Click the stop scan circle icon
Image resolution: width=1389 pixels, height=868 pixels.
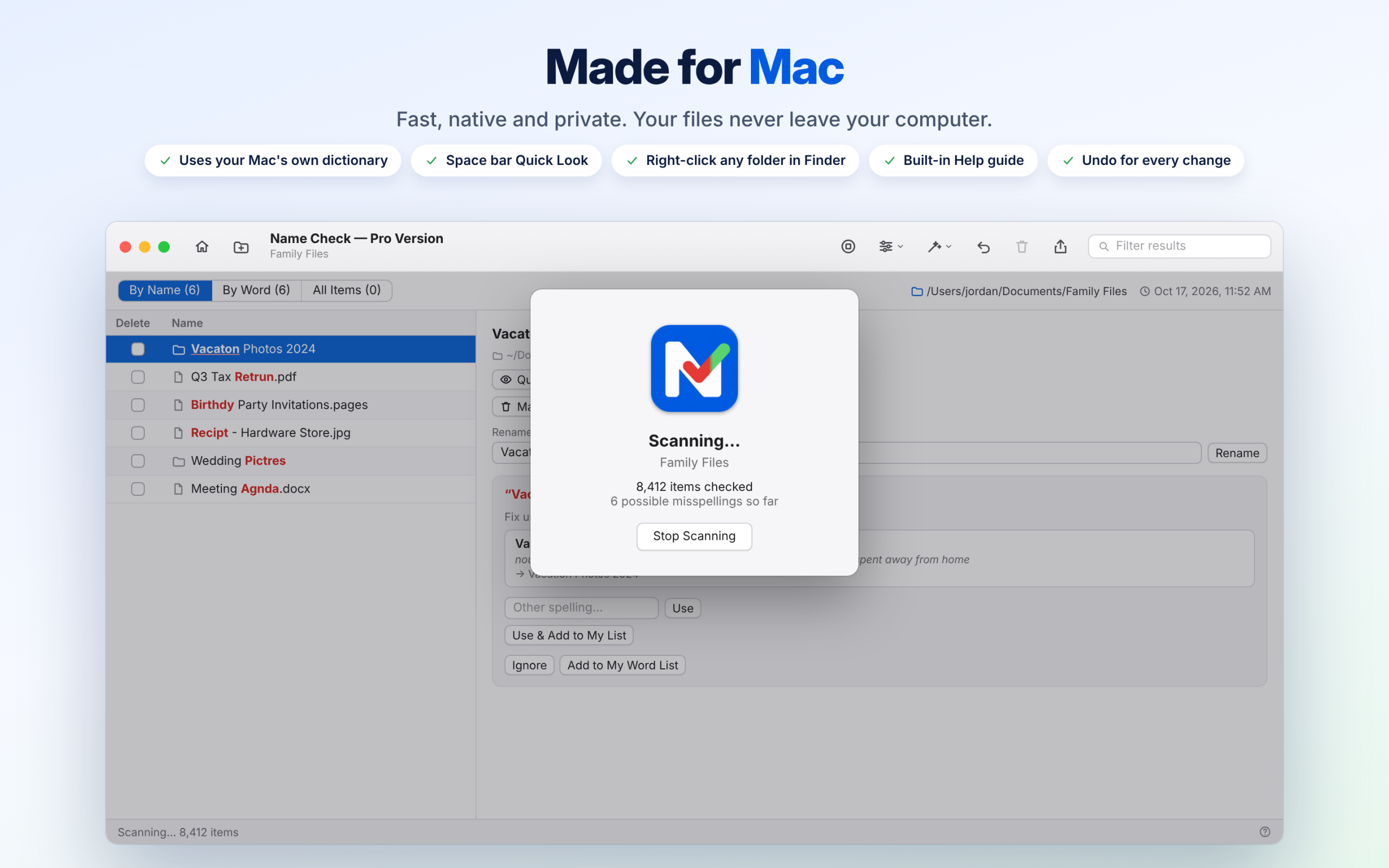pyautogui.click(x=848, y=246)
